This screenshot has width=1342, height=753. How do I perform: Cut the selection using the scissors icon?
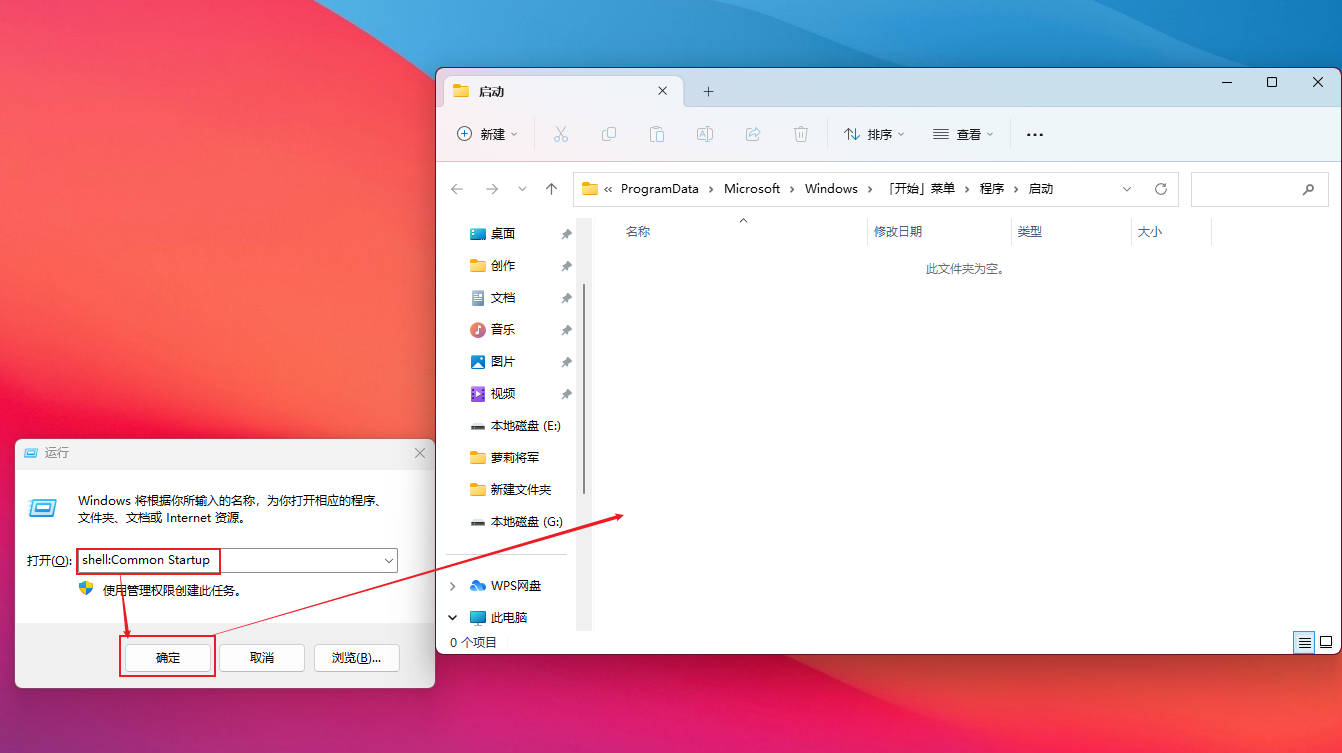[x=561, y=134]
